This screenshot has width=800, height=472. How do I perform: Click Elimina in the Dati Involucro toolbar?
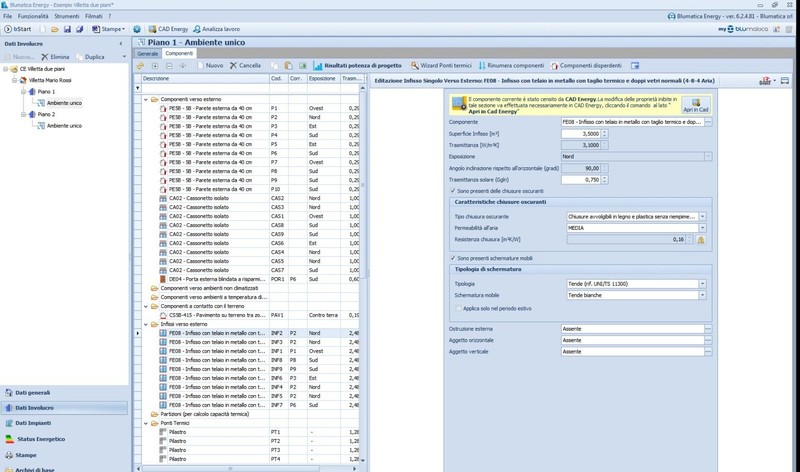click(55, 57)
